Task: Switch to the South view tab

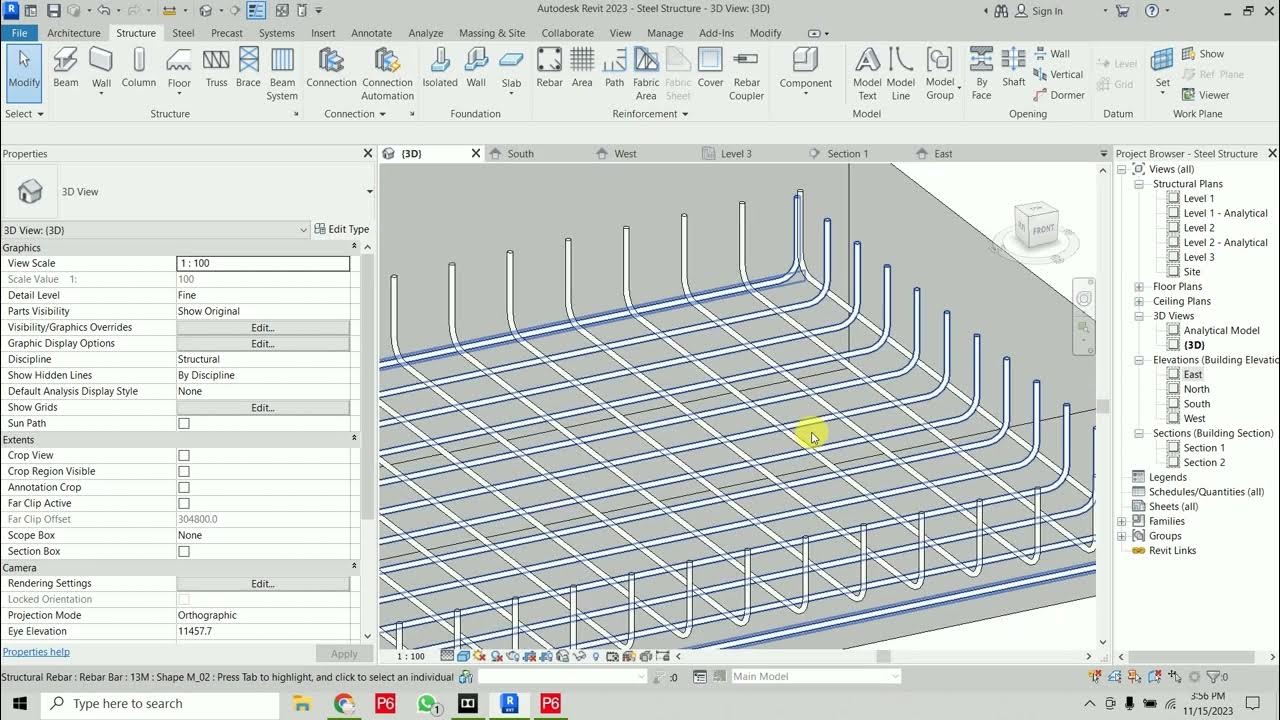Action: click(x=520, y=154)
